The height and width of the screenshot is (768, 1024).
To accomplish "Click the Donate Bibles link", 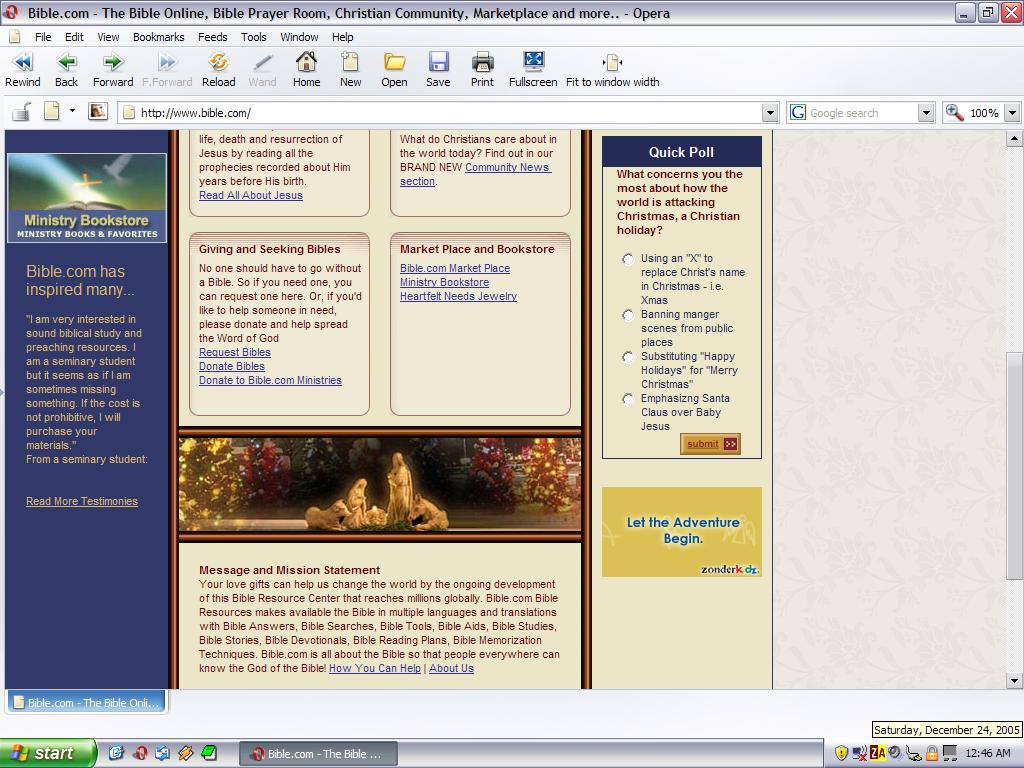I will click(232, 366).
